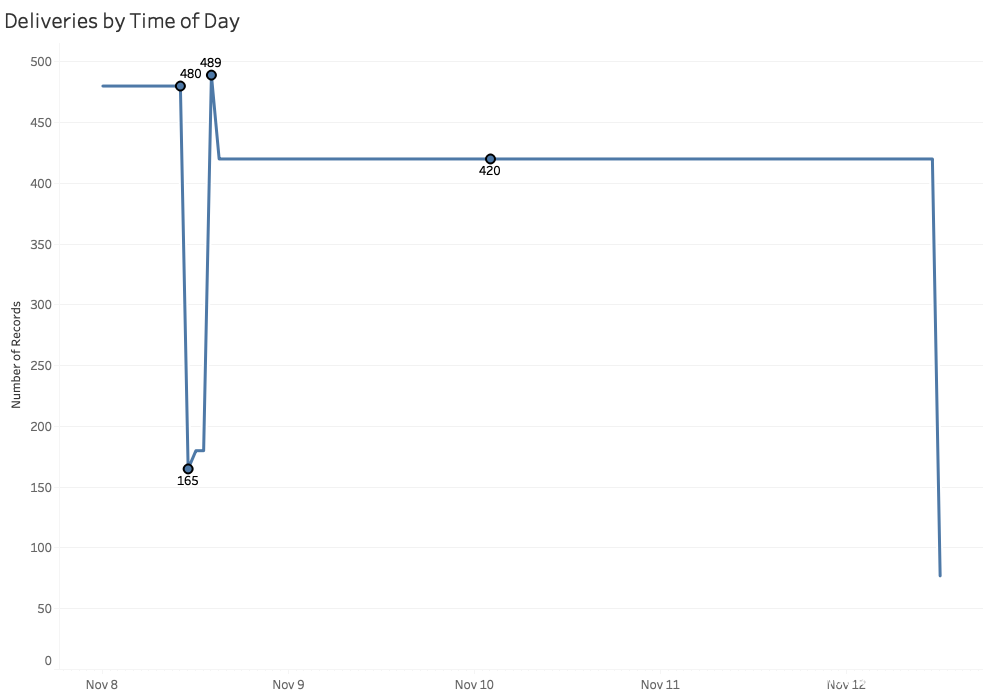Click the lowest marked data point at 165
This screenshot has width=983, height=699.
click(188, 468)
